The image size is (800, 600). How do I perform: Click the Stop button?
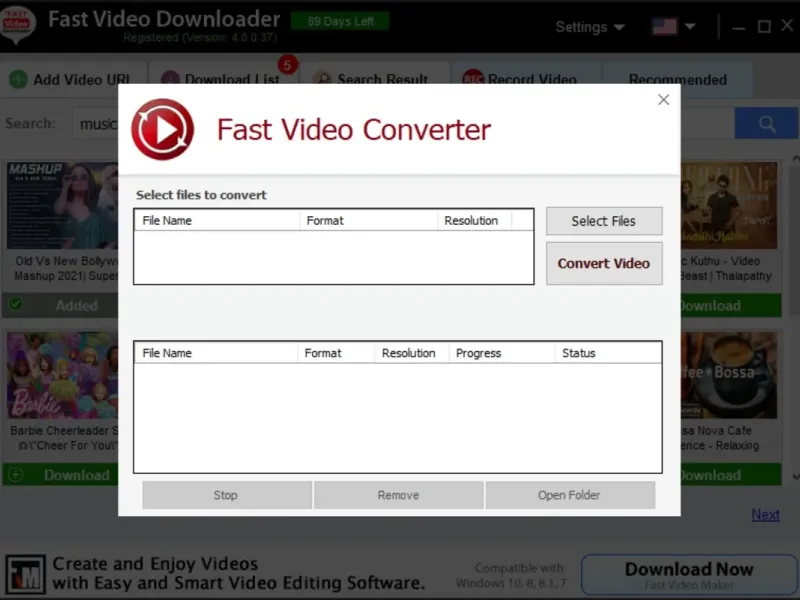coord(227,495)
